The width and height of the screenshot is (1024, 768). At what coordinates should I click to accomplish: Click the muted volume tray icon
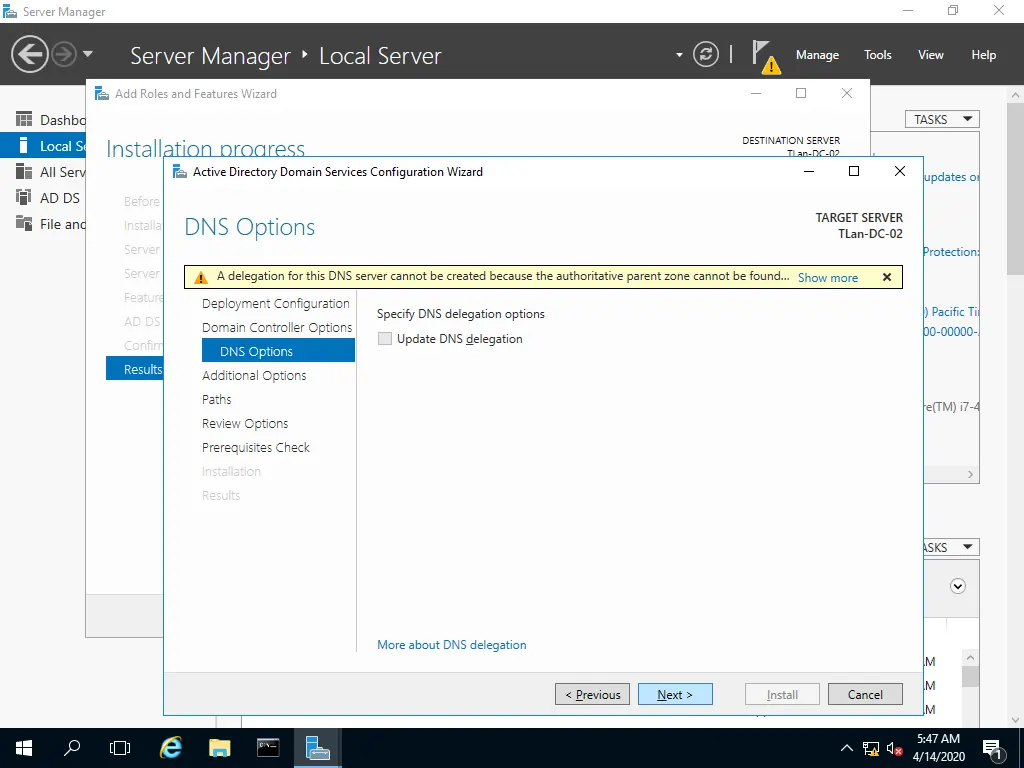pyautogui.click(x=894, y=748)
